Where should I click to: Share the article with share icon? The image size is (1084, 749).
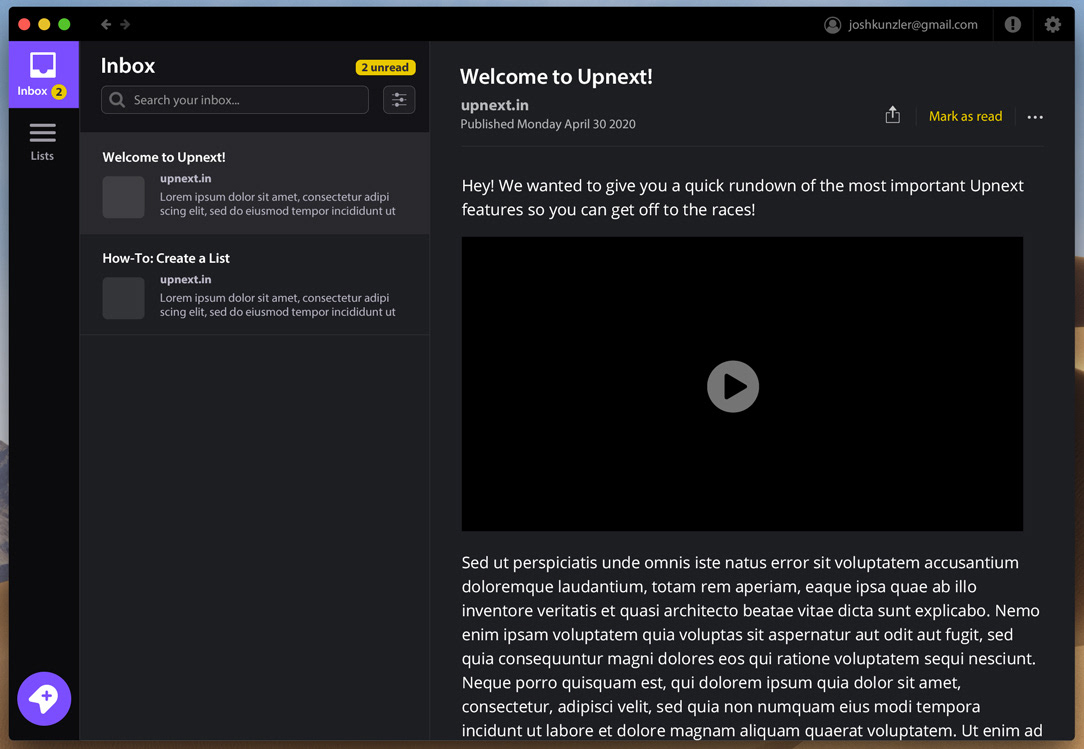[893, 115]
